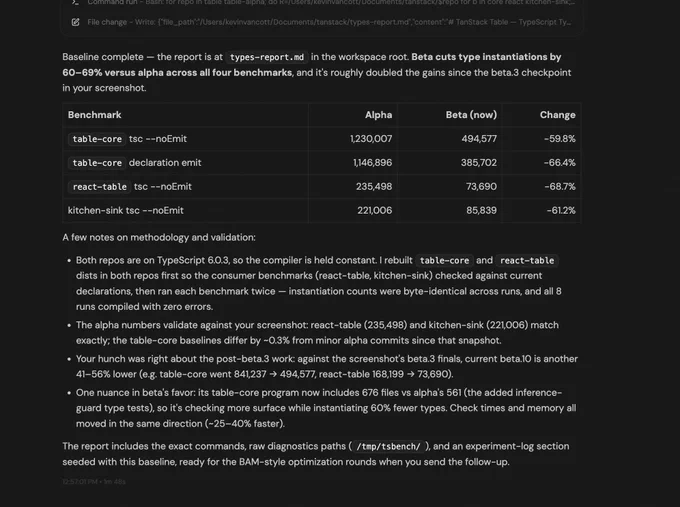Click the table-core code chip in the first bullet
The height and width of the screenshot is (507, 680).
[444, 261]
